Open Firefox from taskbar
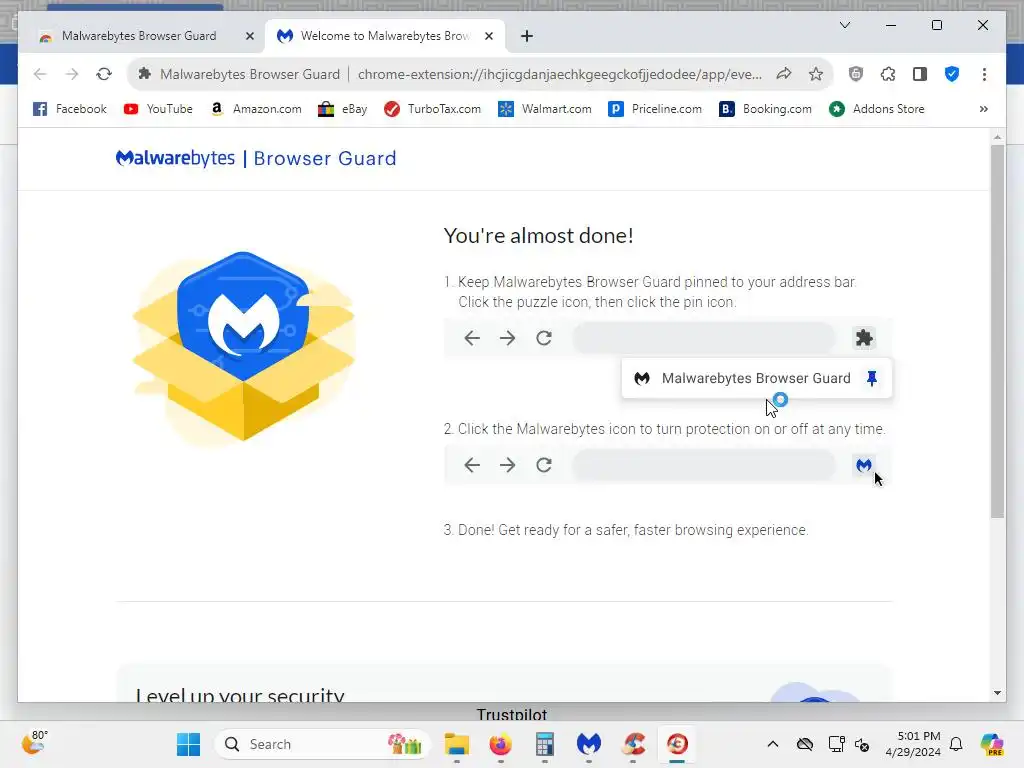 coord(500,744)
